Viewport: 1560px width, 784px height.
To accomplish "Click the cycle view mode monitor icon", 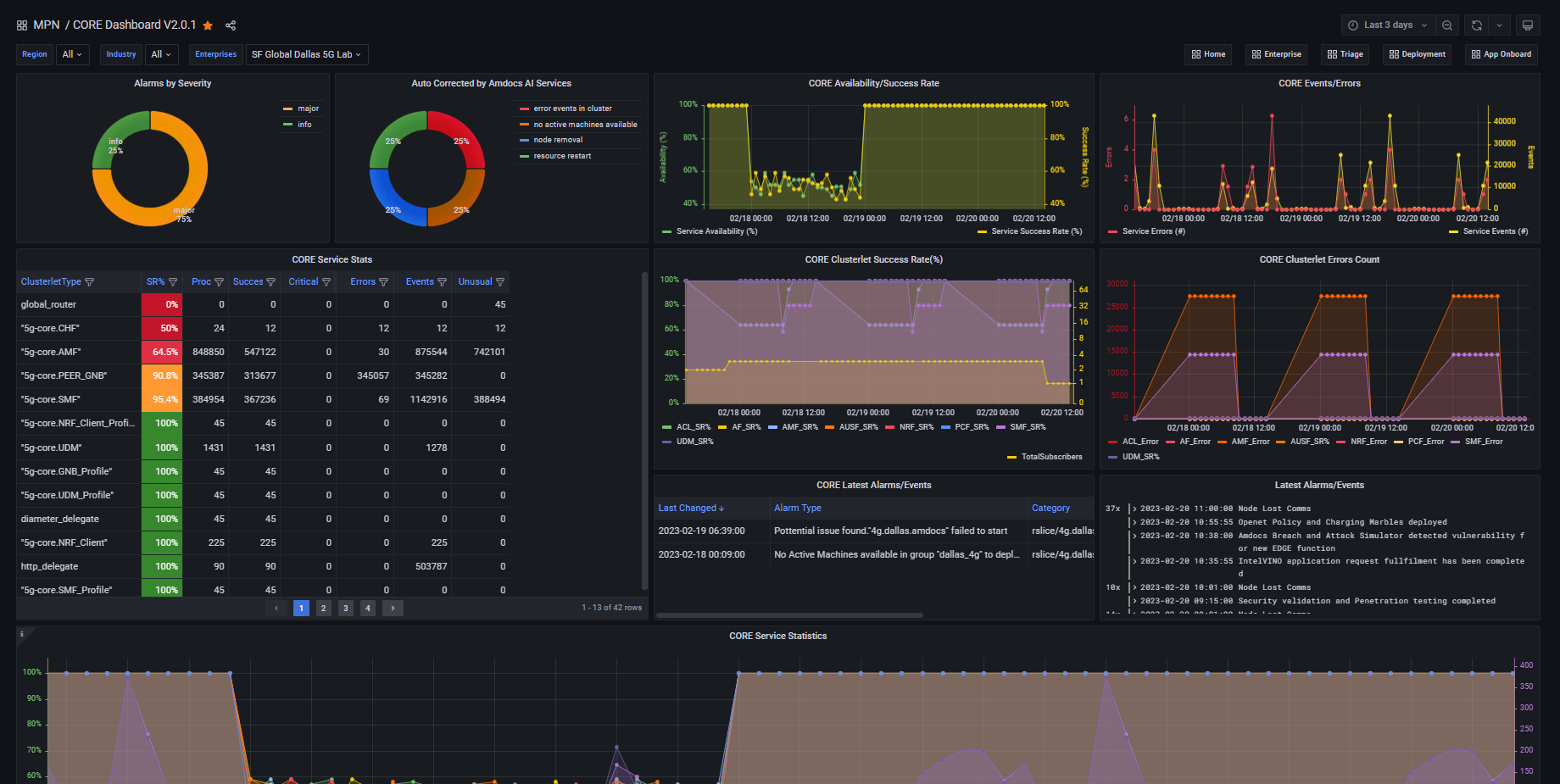I will tap(1528, 25).
